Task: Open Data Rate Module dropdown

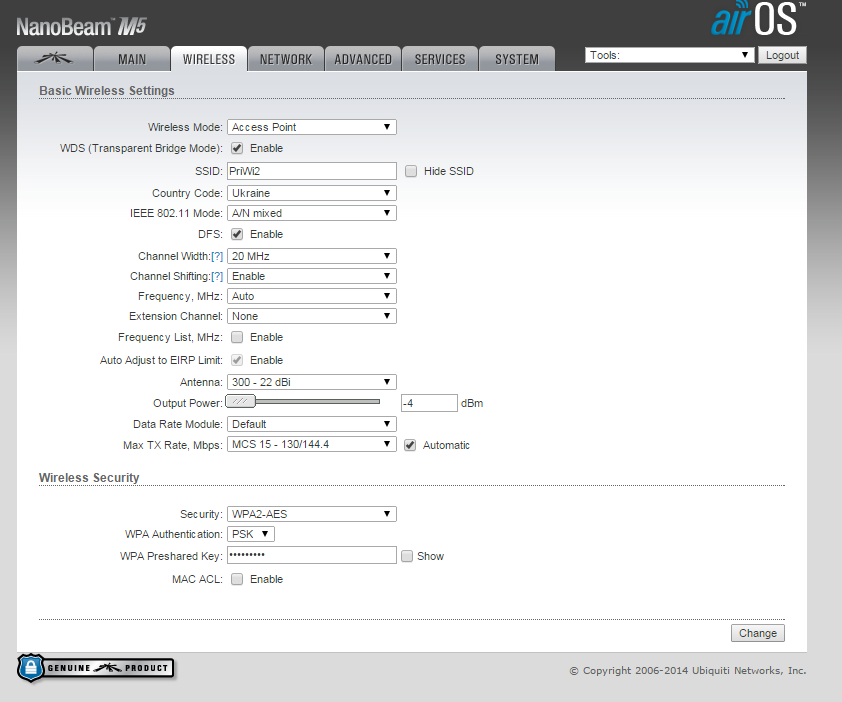Action: [311, 424]
